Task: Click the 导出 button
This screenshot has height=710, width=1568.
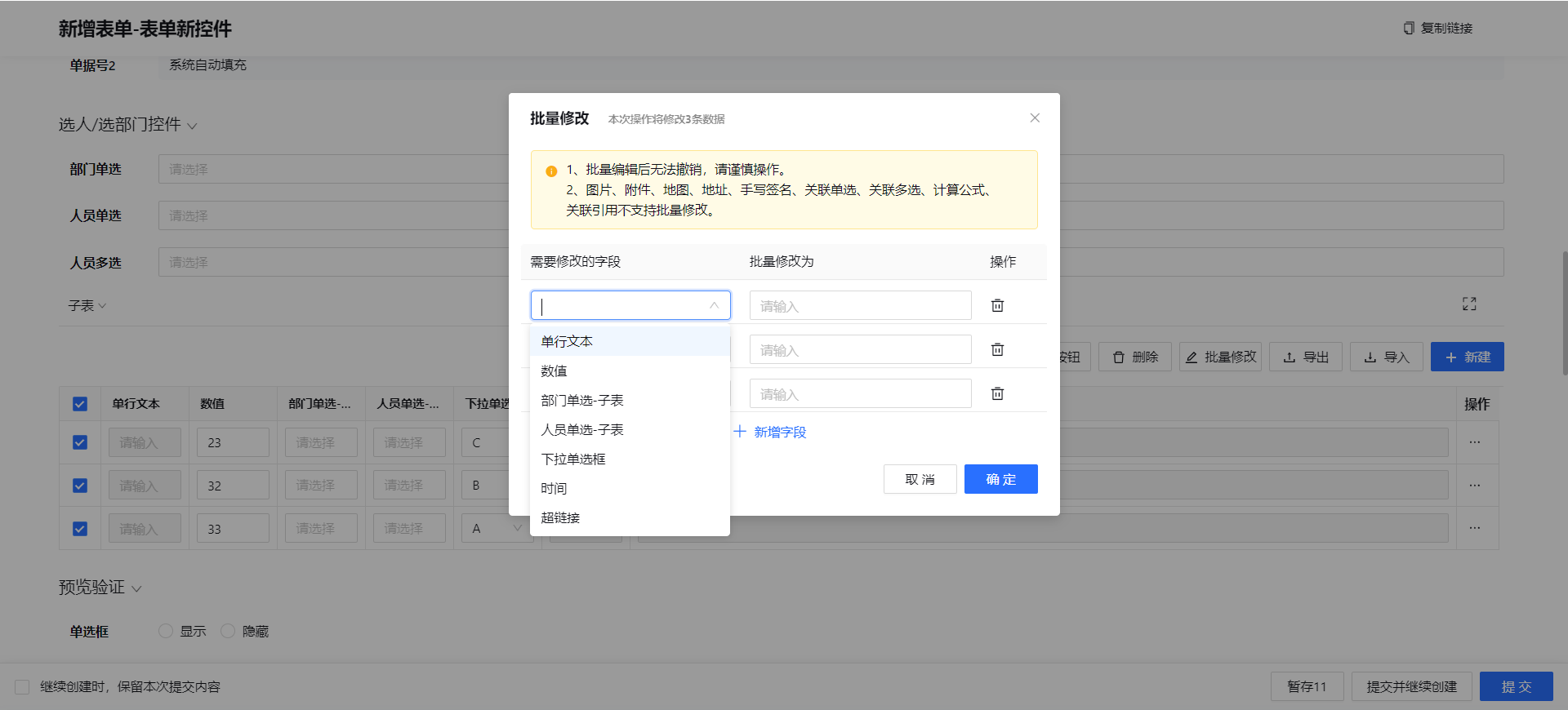Action: coord(1306,357)
